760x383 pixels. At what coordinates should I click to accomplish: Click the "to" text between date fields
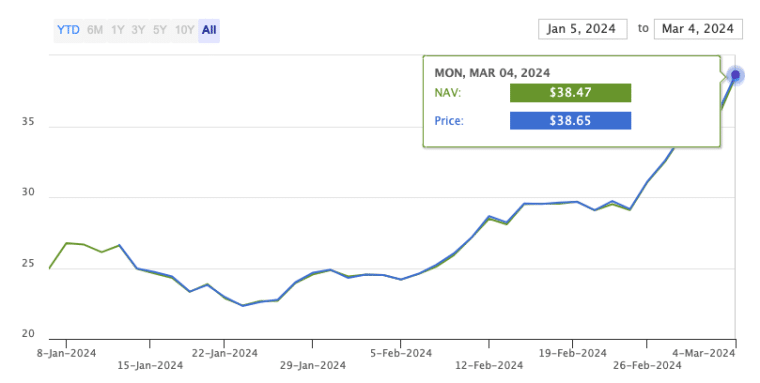pyautogui.click(x=643, y=29)
